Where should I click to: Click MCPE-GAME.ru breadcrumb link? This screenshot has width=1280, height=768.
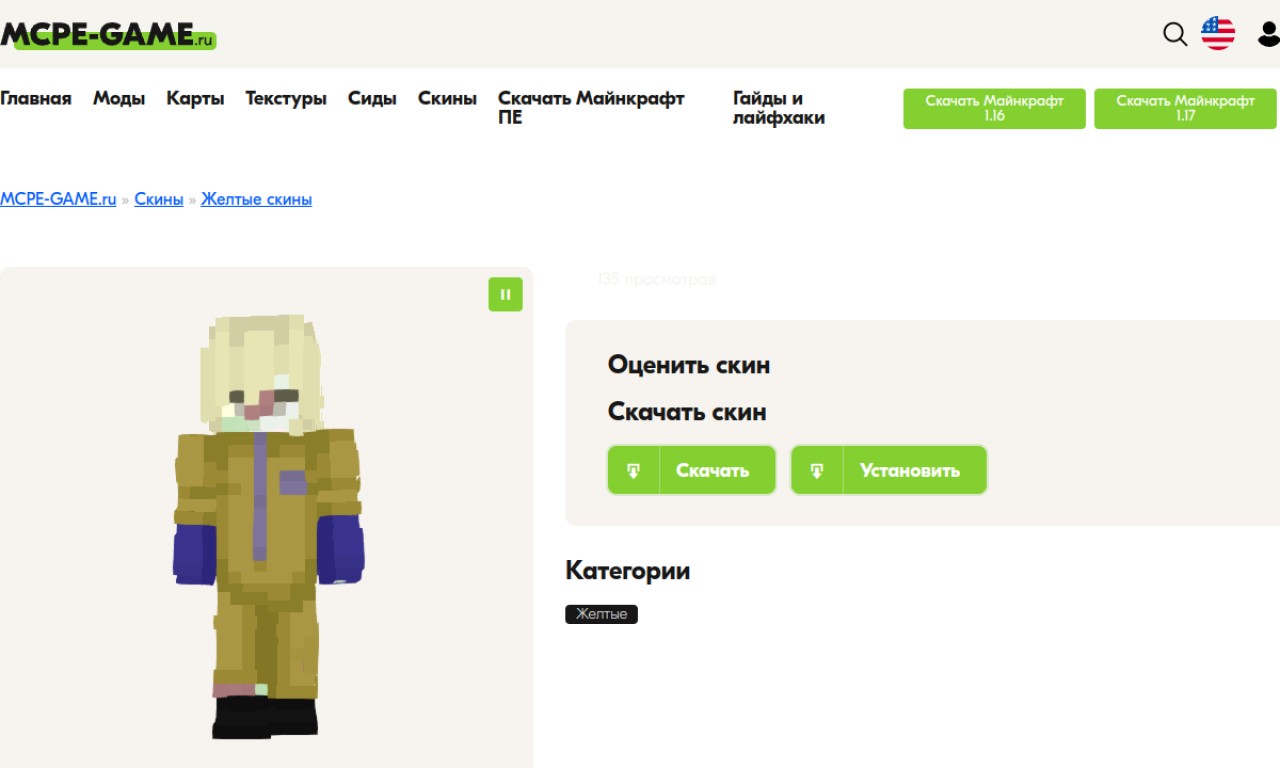click(x=58, y=199)
